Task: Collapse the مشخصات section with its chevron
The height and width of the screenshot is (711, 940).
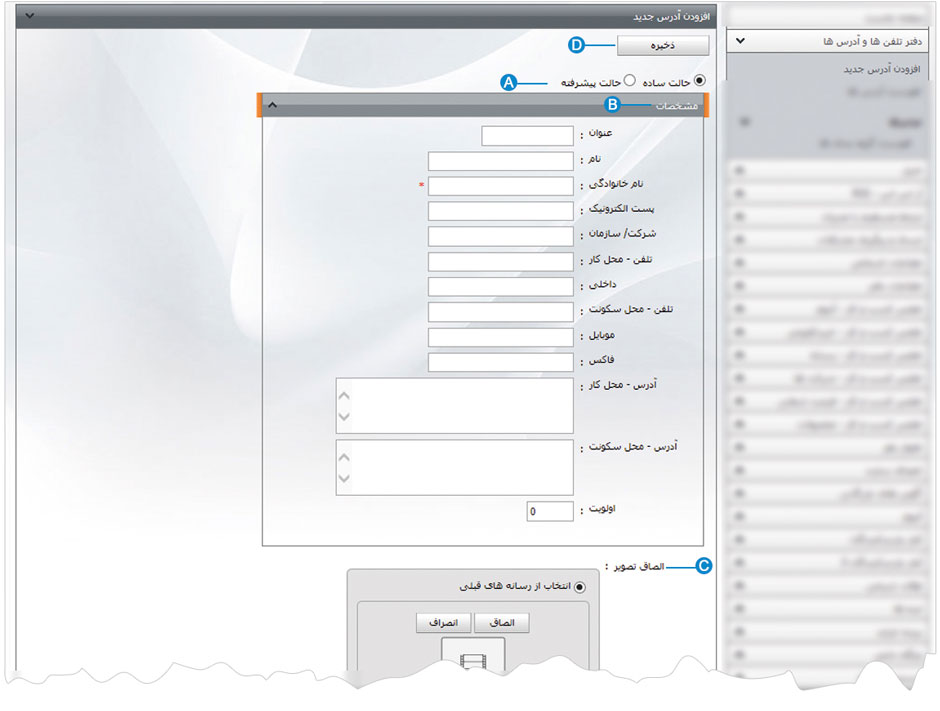Action: [273, 105]
